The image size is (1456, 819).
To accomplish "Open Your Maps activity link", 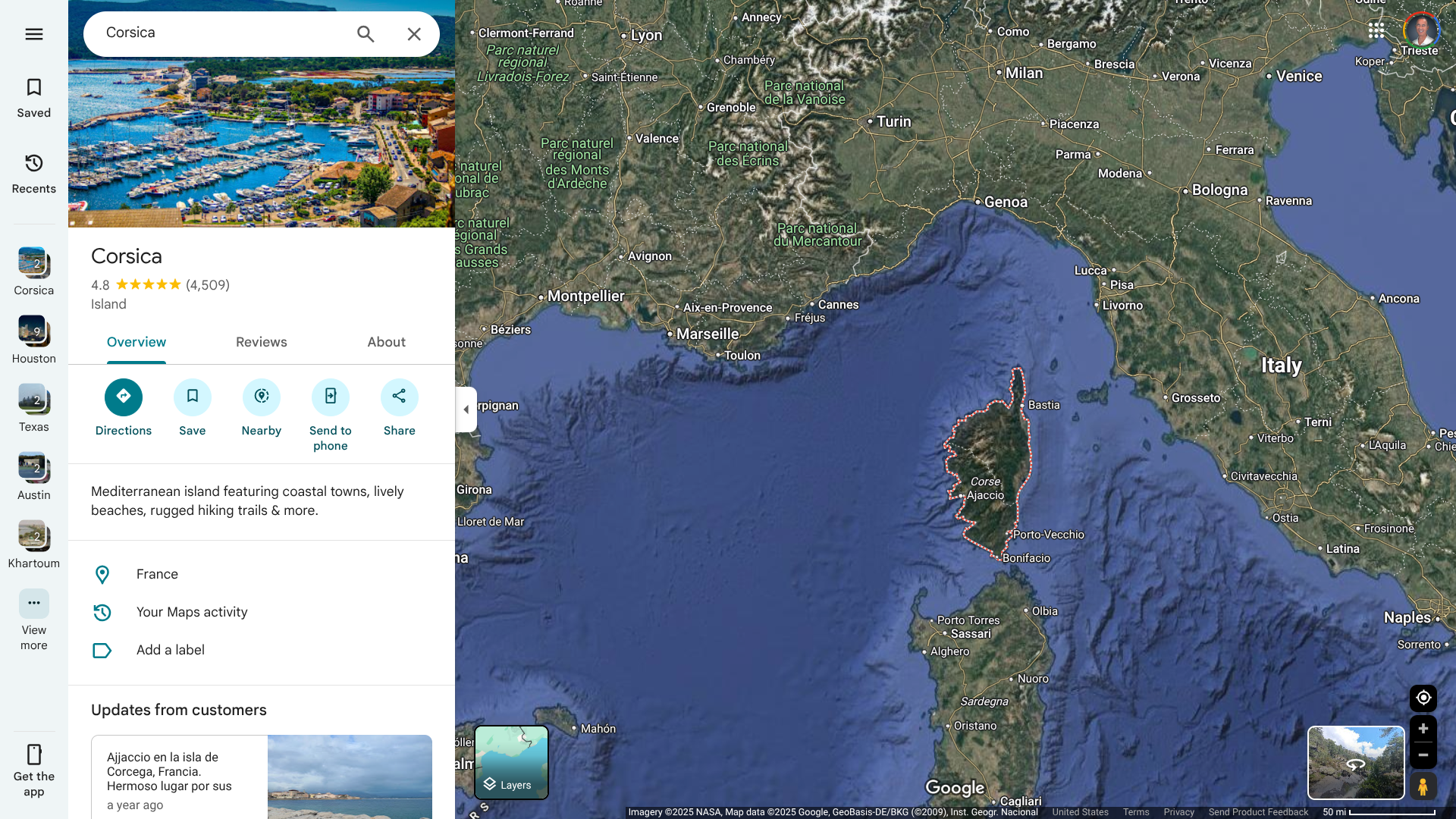I will 192,612.
